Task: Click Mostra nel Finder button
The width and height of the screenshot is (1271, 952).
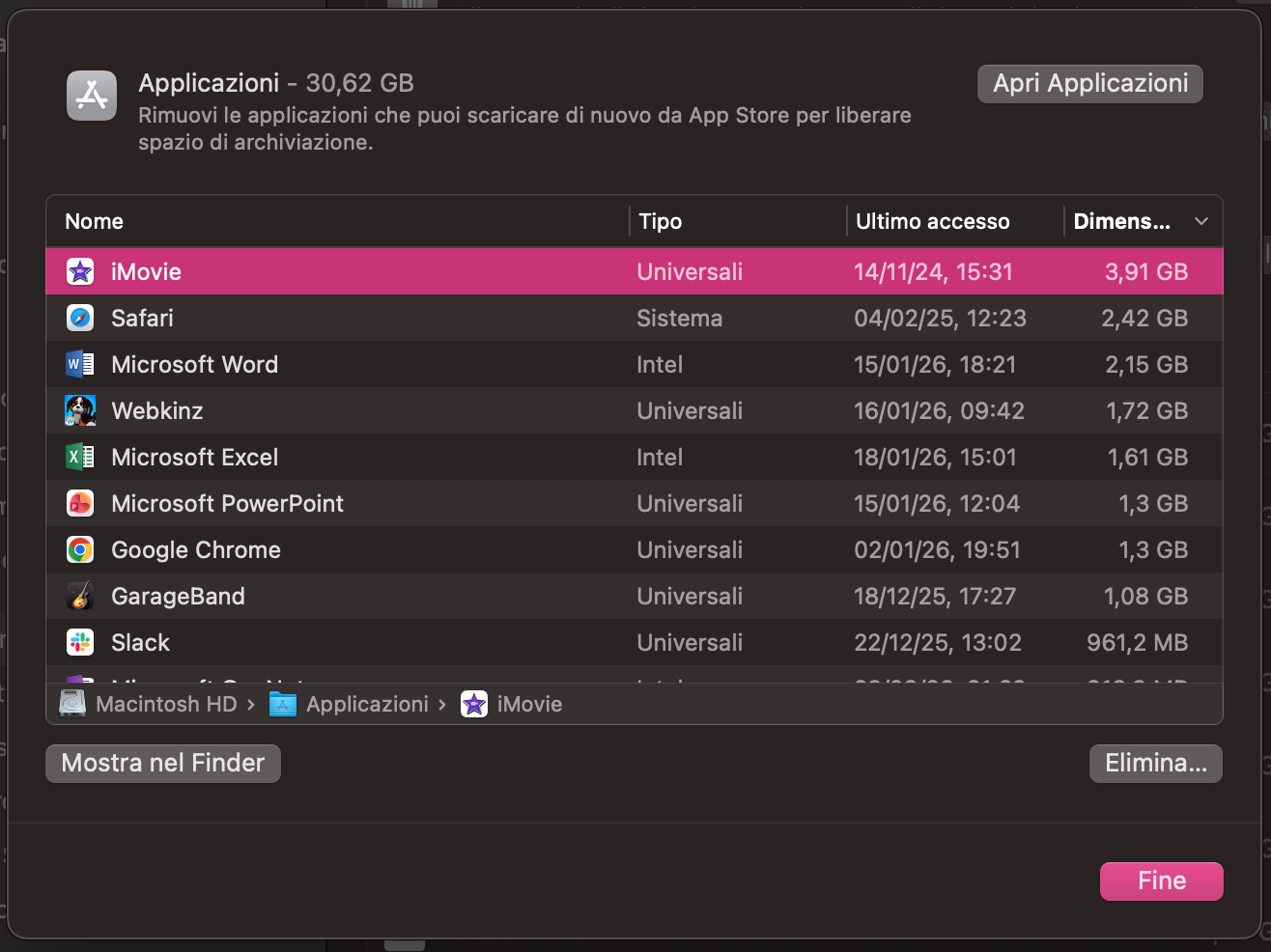Action: (x=163, y=764)
